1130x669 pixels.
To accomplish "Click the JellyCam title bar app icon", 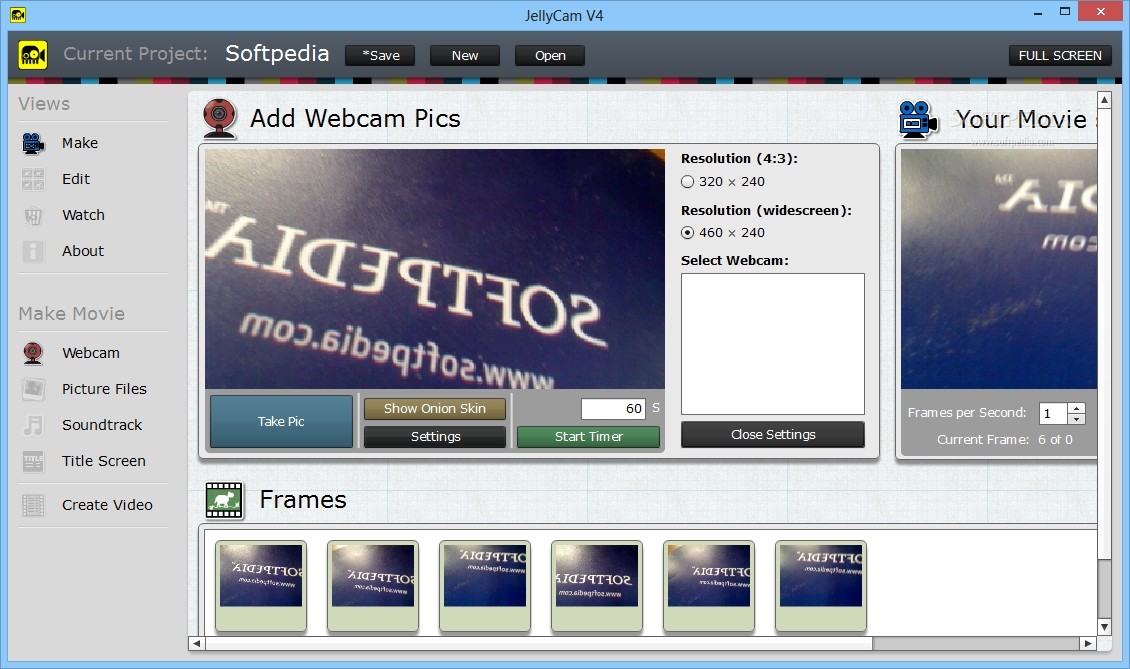I will click(x=18, y=14).
